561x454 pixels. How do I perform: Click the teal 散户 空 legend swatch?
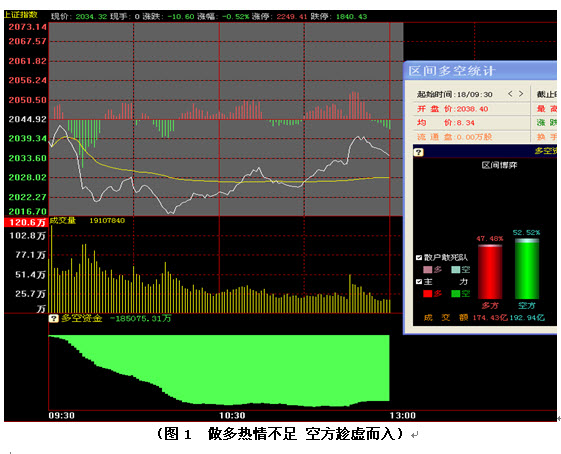coord(455,269)
